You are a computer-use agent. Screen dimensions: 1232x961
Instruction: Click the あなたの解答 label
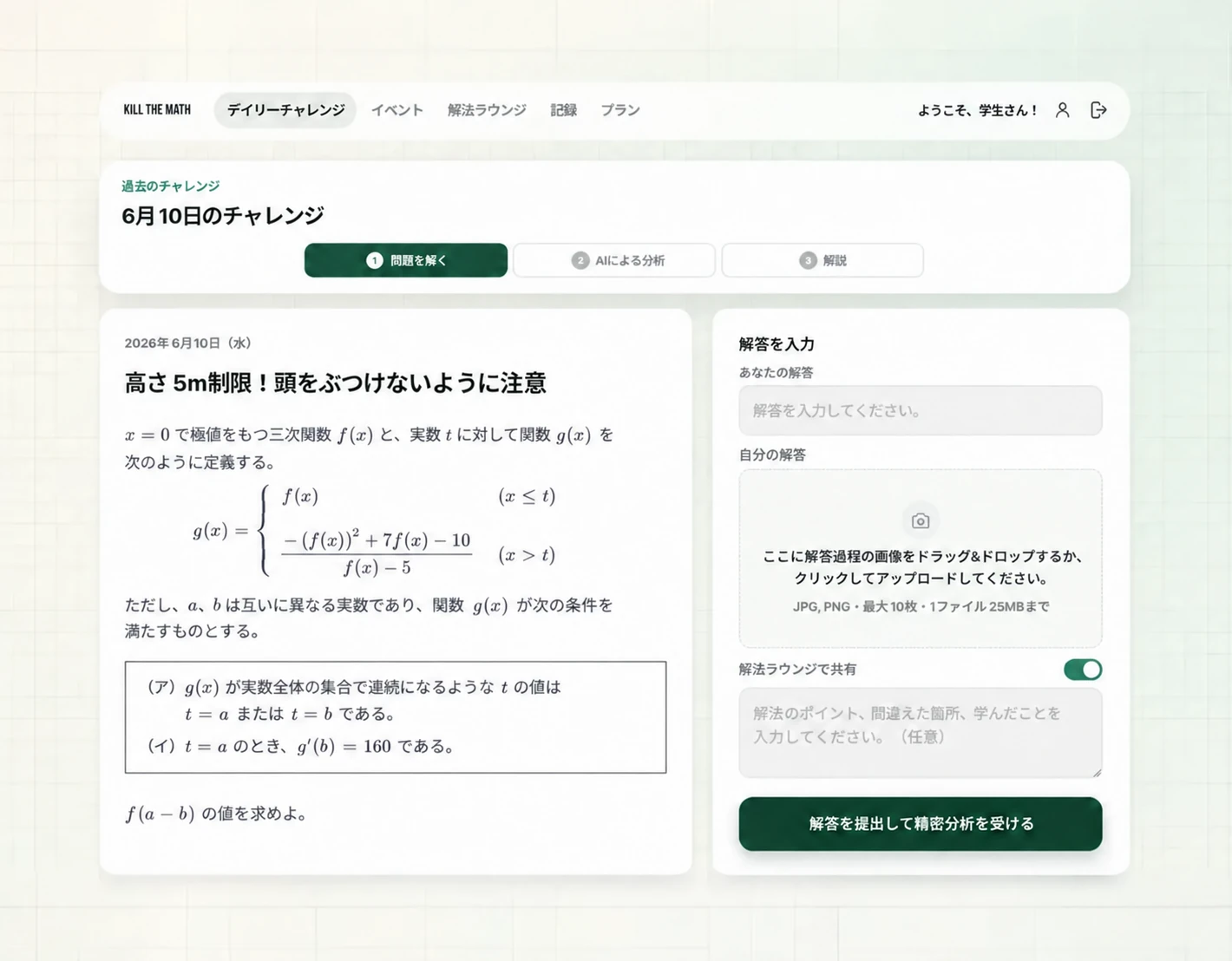pos(776,372)
